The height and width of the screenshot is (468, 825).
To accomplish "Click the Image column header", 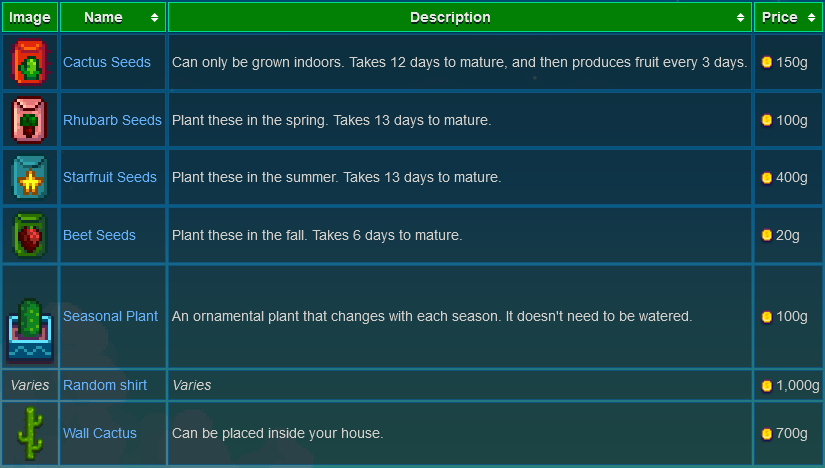I will pos(29,17).
